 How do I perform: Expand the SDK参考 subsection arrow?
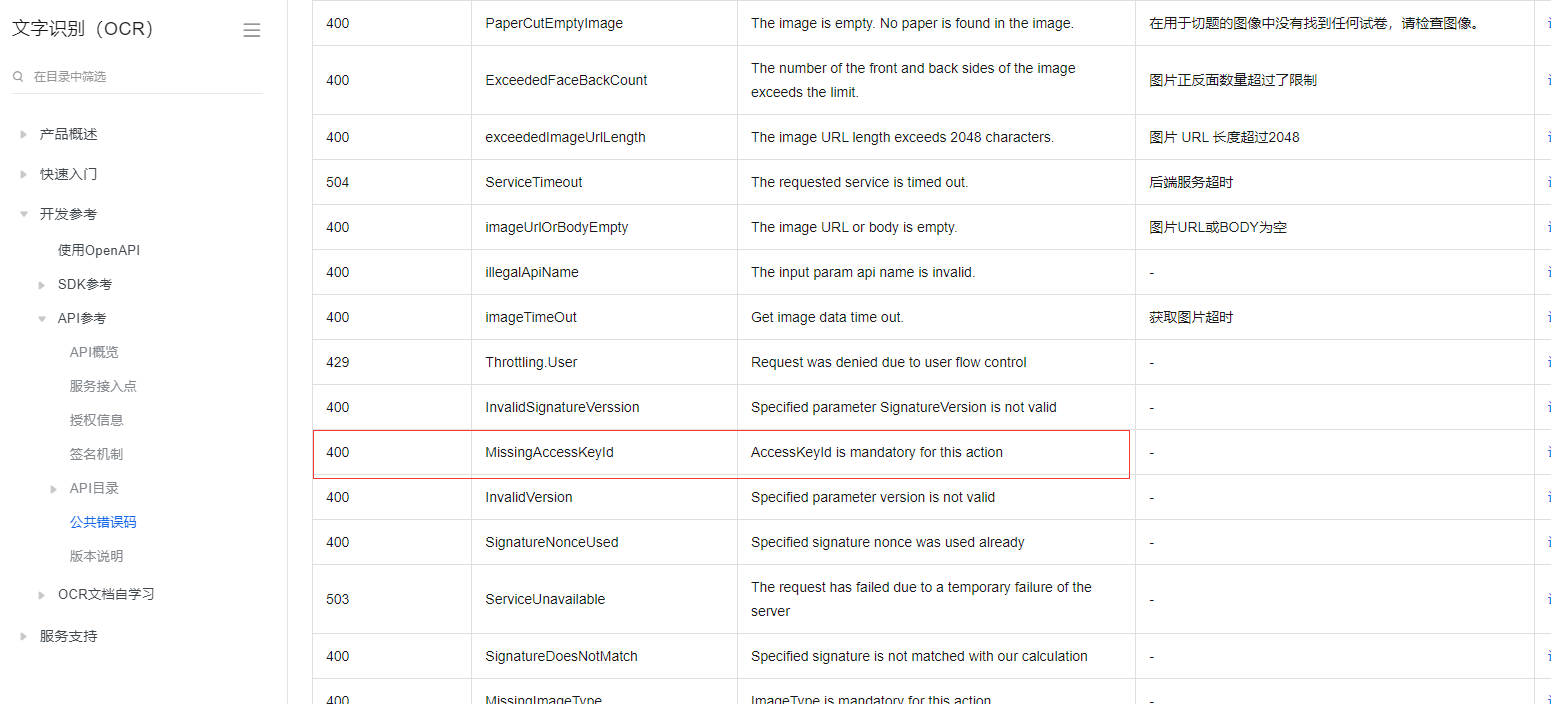pyautogui.click(x=42, y=285)
